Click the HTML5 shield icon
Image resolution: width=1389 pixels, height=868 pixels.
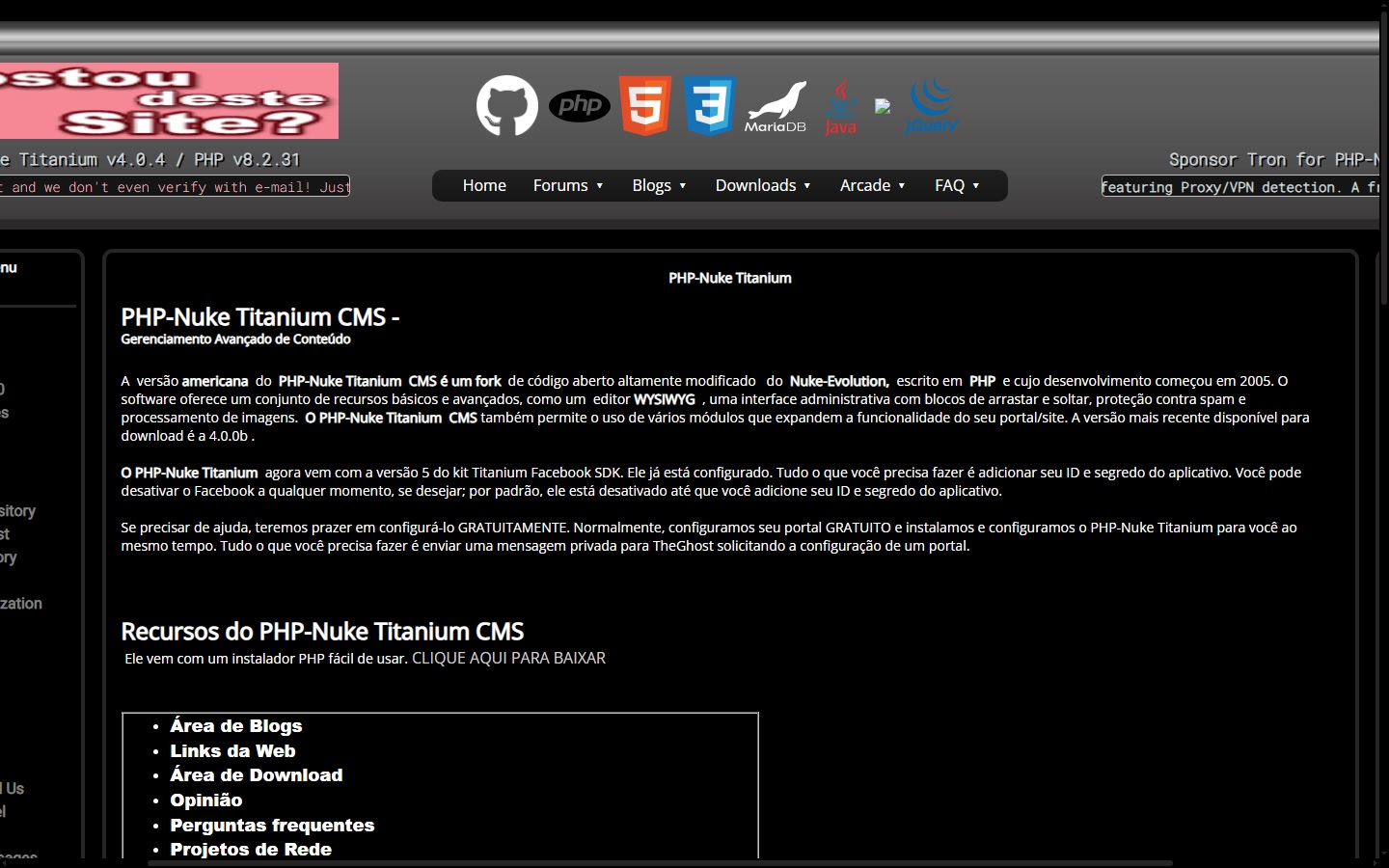(x=645, y=105)
